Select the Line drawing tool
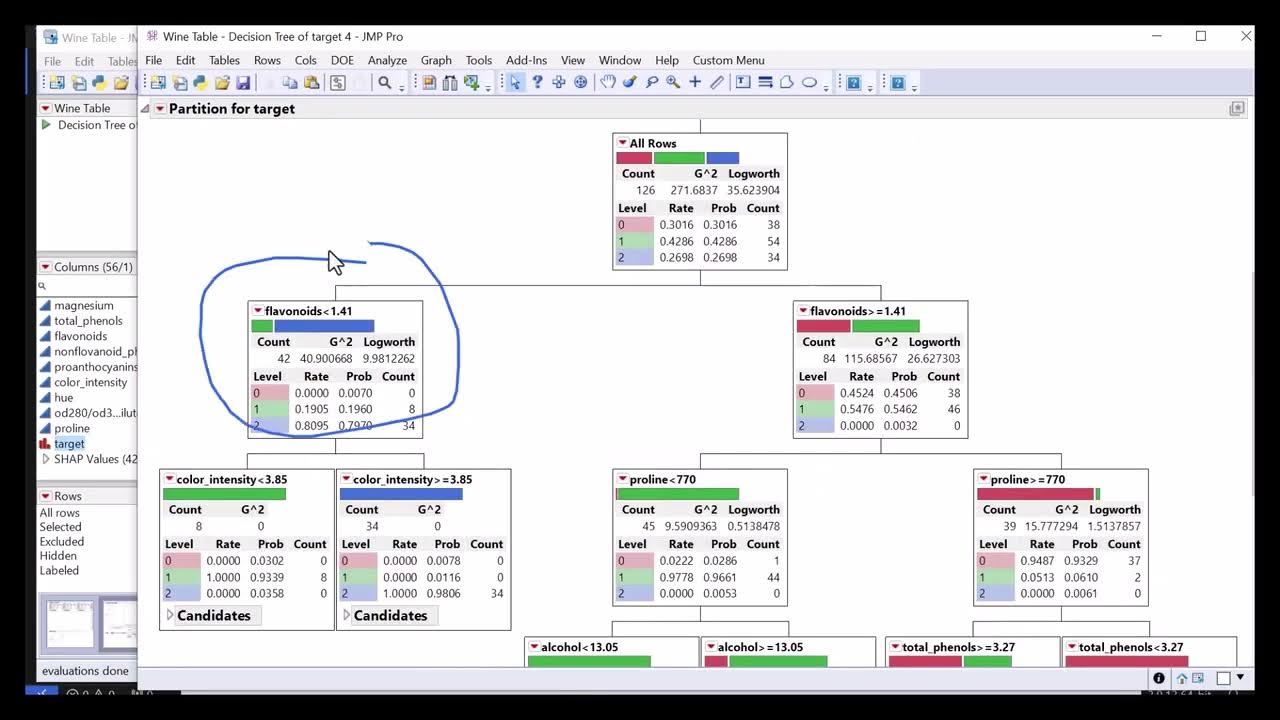The image size is (1280, 720). 765,83
